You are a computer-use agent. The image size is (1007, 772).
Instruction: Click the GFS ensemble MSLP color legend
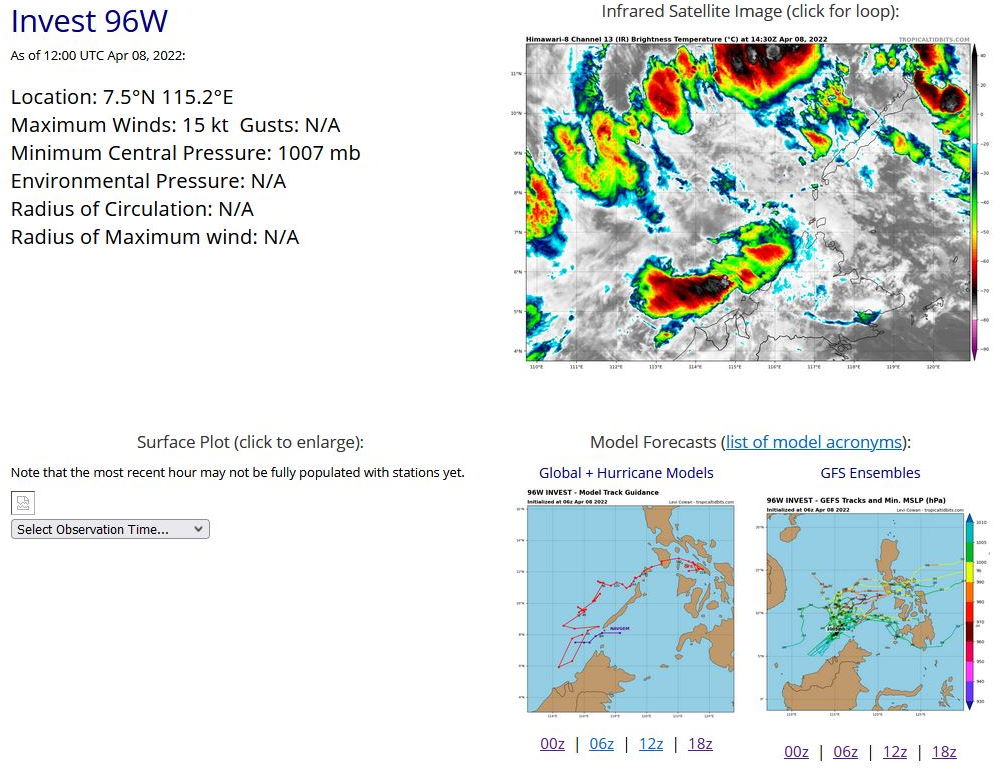(969, 610)
